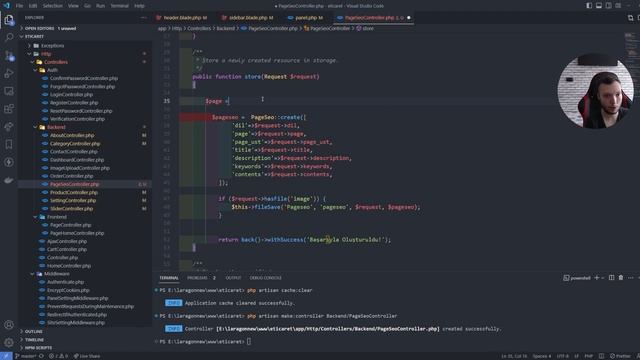Expand the TIMELINE section
The image size is (640, 360).
[x=86, y=340]
